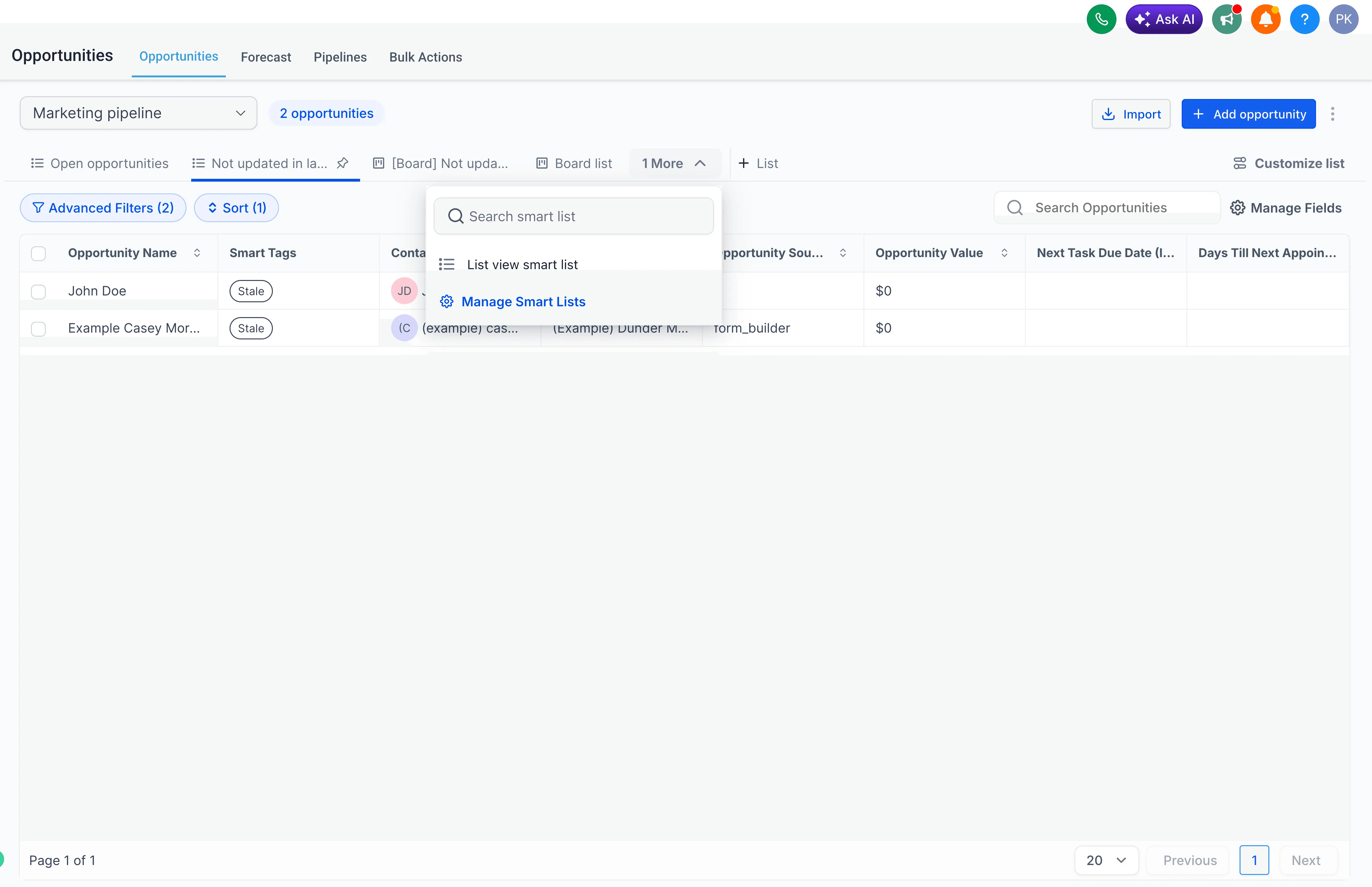Open the Sort (1) control
Viewport: 1372px width, 887px height.
tap(237, 208)
